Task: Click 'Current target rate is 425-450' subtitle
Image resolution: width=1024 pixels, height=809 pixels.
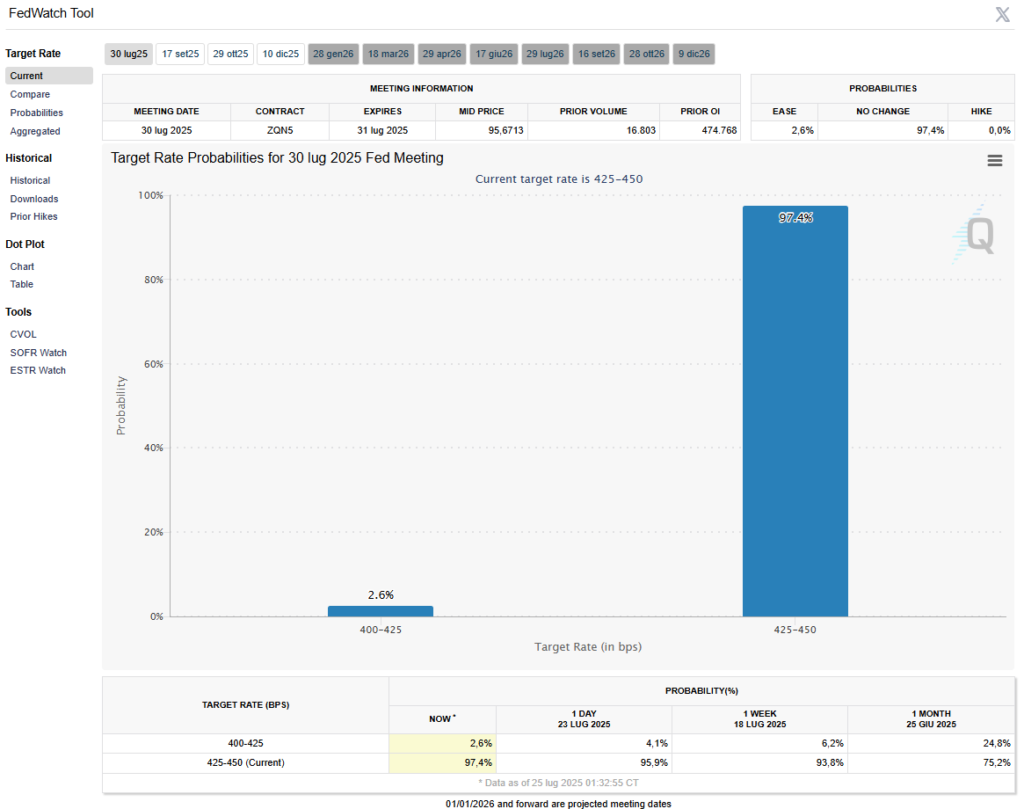Action: [x=559, y=179]
